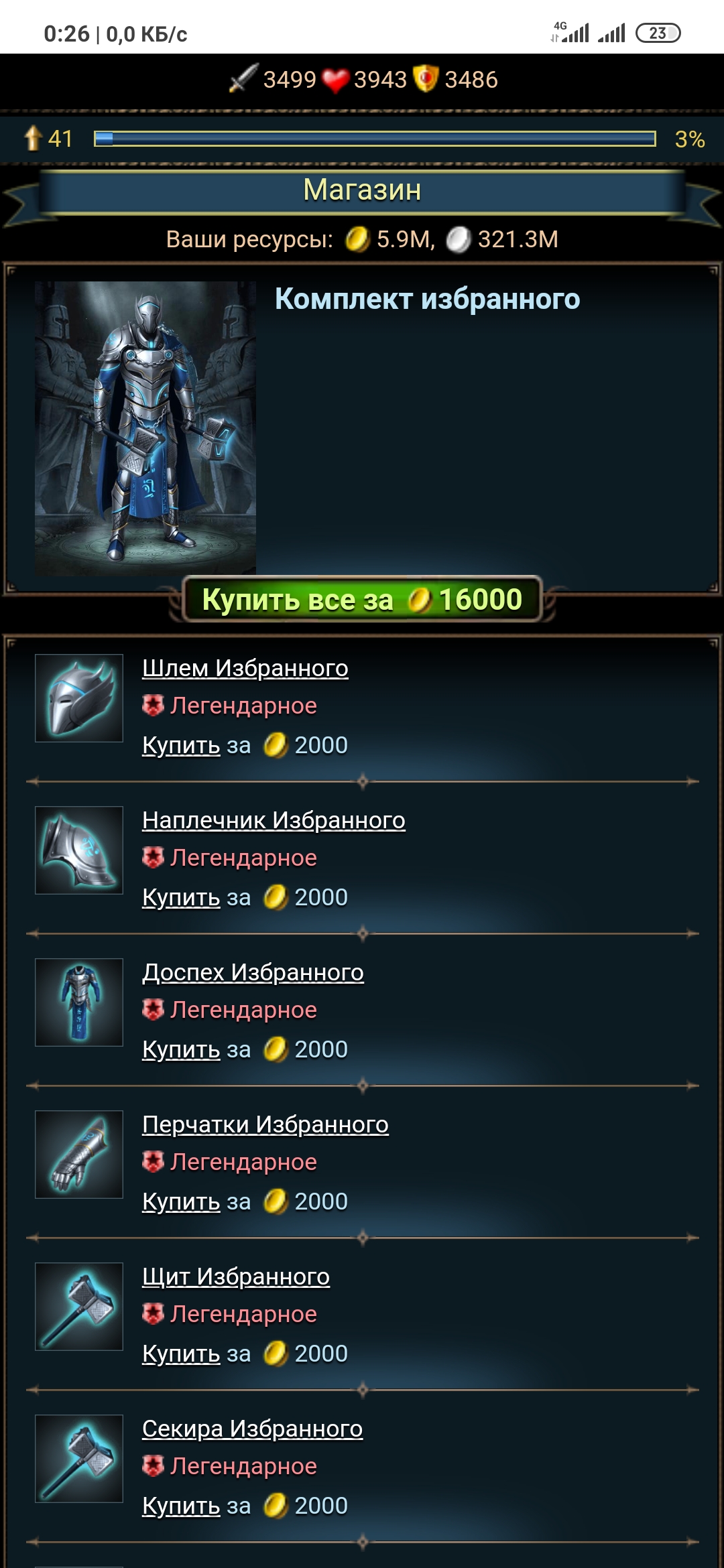The image size is (724, 1568).
Task: Tap the sword attack stat icon
Action: pos(243,79)
